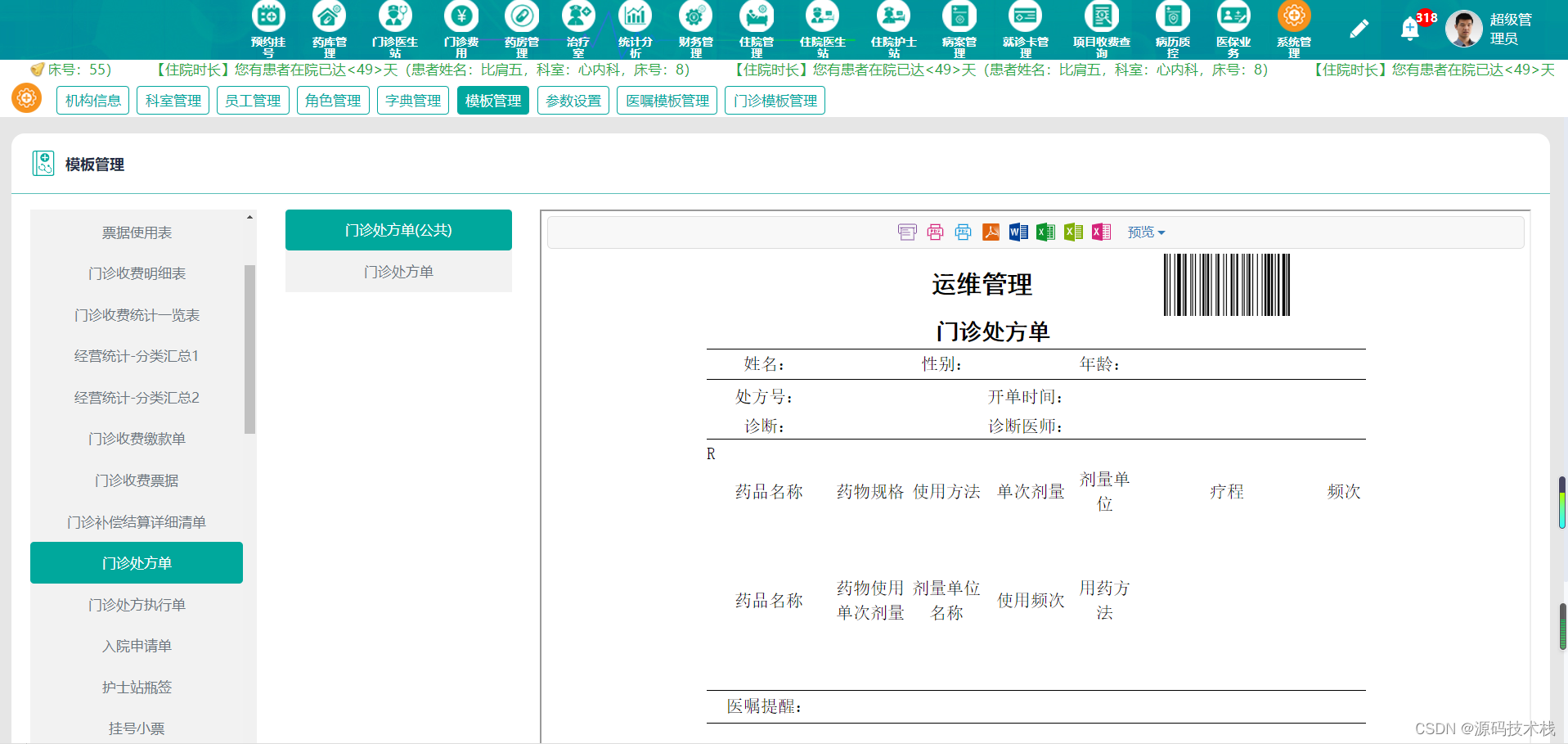
Task: Open the 预览 preview dropdown
Action: point(1144,232)
